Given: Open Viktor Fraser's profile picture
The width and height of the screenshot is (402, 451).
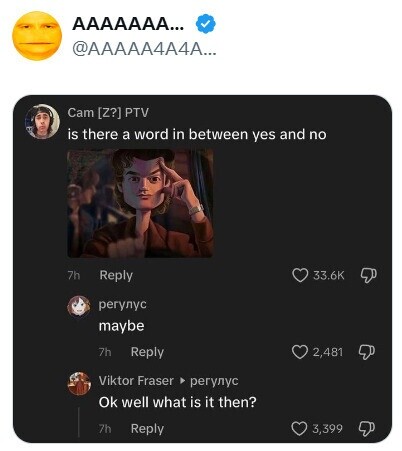Looking at the screenshot, I should point(79,383).
